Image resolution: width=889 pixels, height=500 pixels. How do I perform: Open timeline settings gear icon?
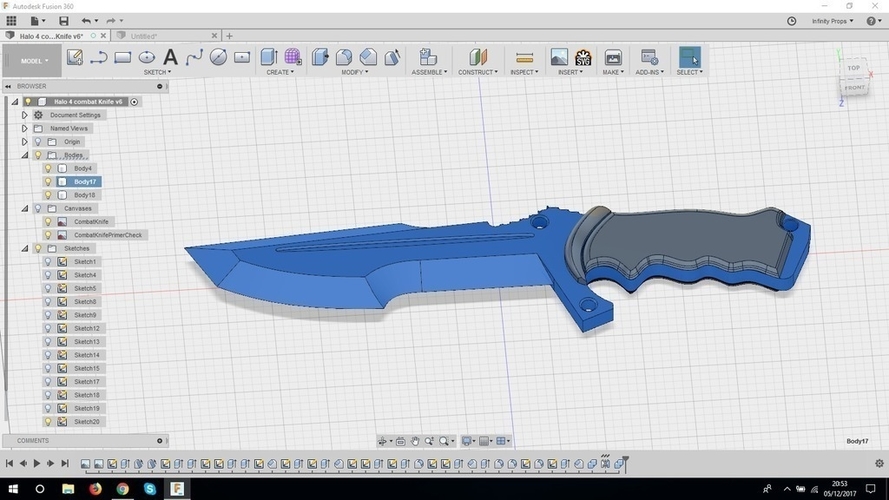click(879, 463)
